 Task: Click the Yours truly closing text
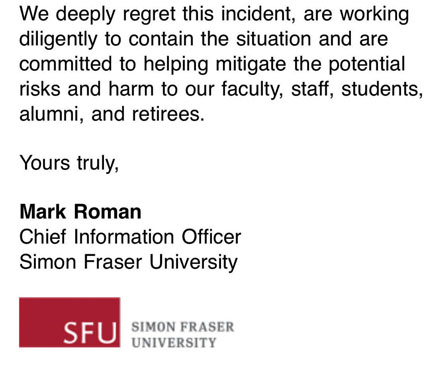click(69, 163)
